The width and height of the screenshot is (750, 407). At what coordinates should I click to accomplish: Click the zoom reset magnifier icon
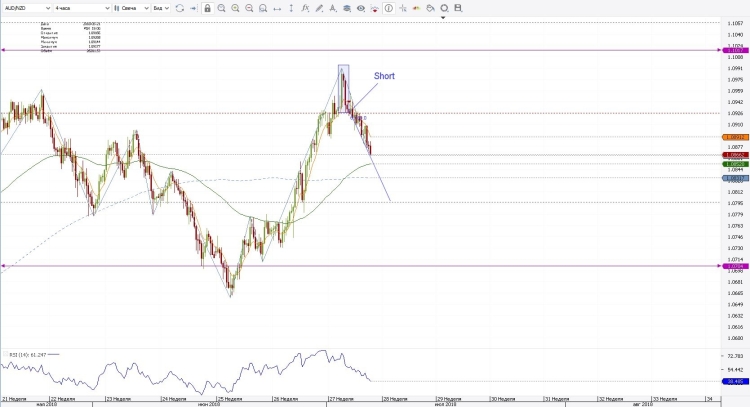(x=263, y=8)
